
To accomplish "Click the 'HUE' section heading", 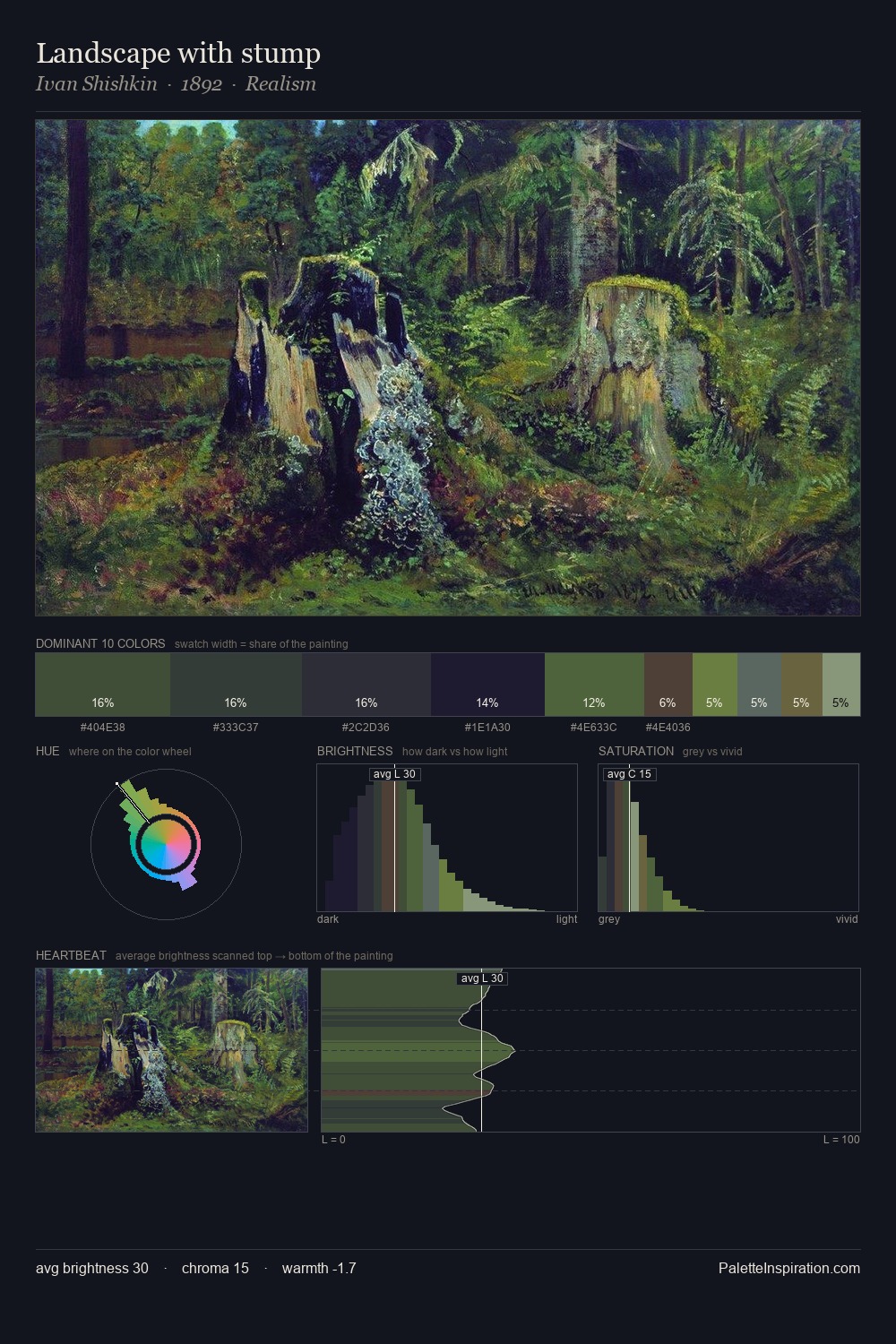I will pyautogui.click(x=47, y=751).
